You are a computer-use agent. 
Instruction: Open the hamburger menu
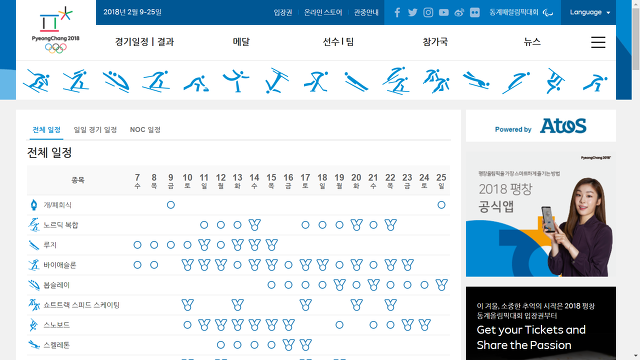pos(598,42)
